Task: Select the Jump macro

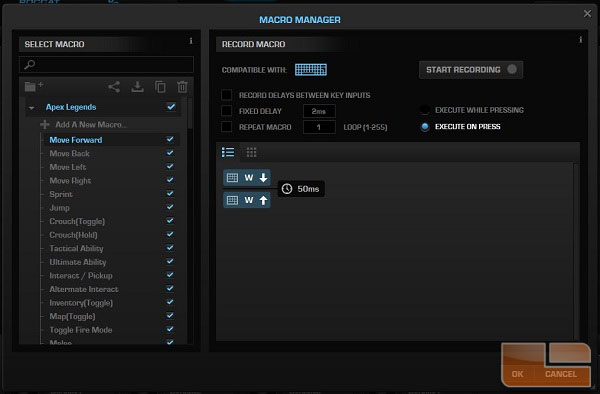Action: 59,208
